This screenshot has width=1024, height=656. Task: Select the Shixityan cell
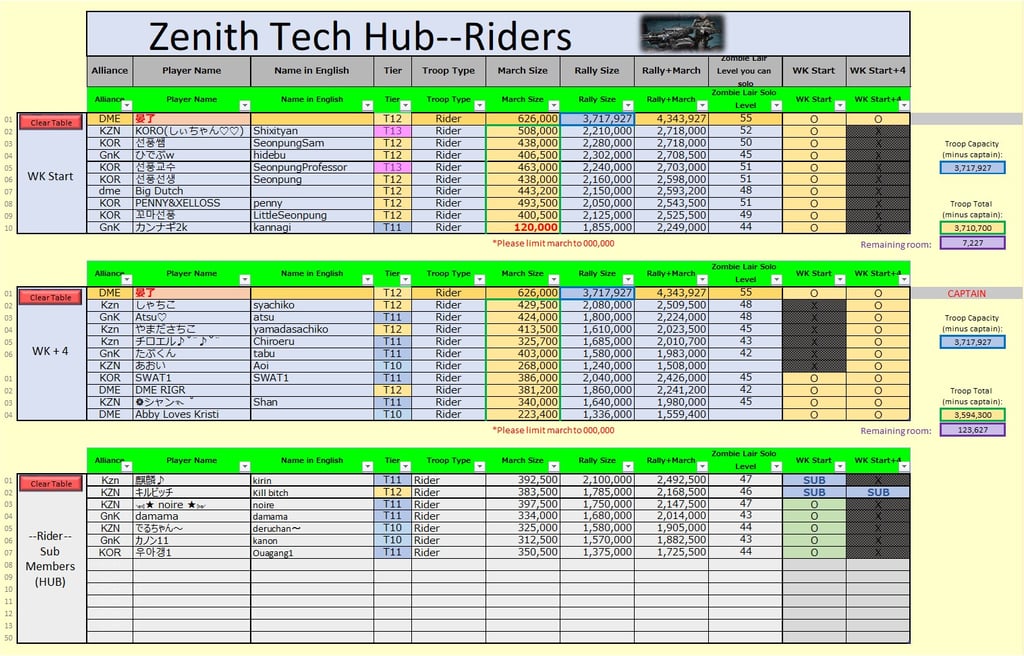[312, 131]
